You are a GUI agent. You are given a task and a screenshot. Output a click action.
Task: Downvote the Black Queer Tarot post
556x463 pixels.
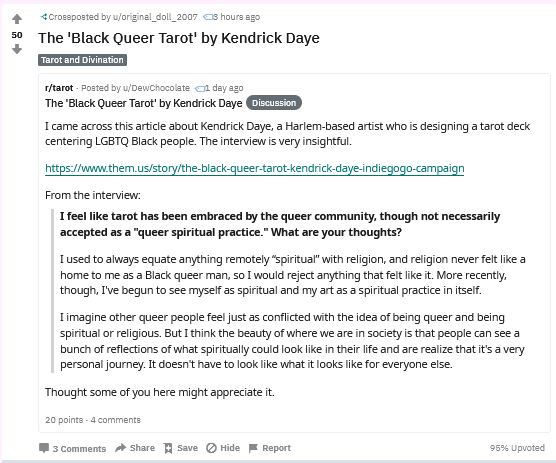tap(17, 49)
